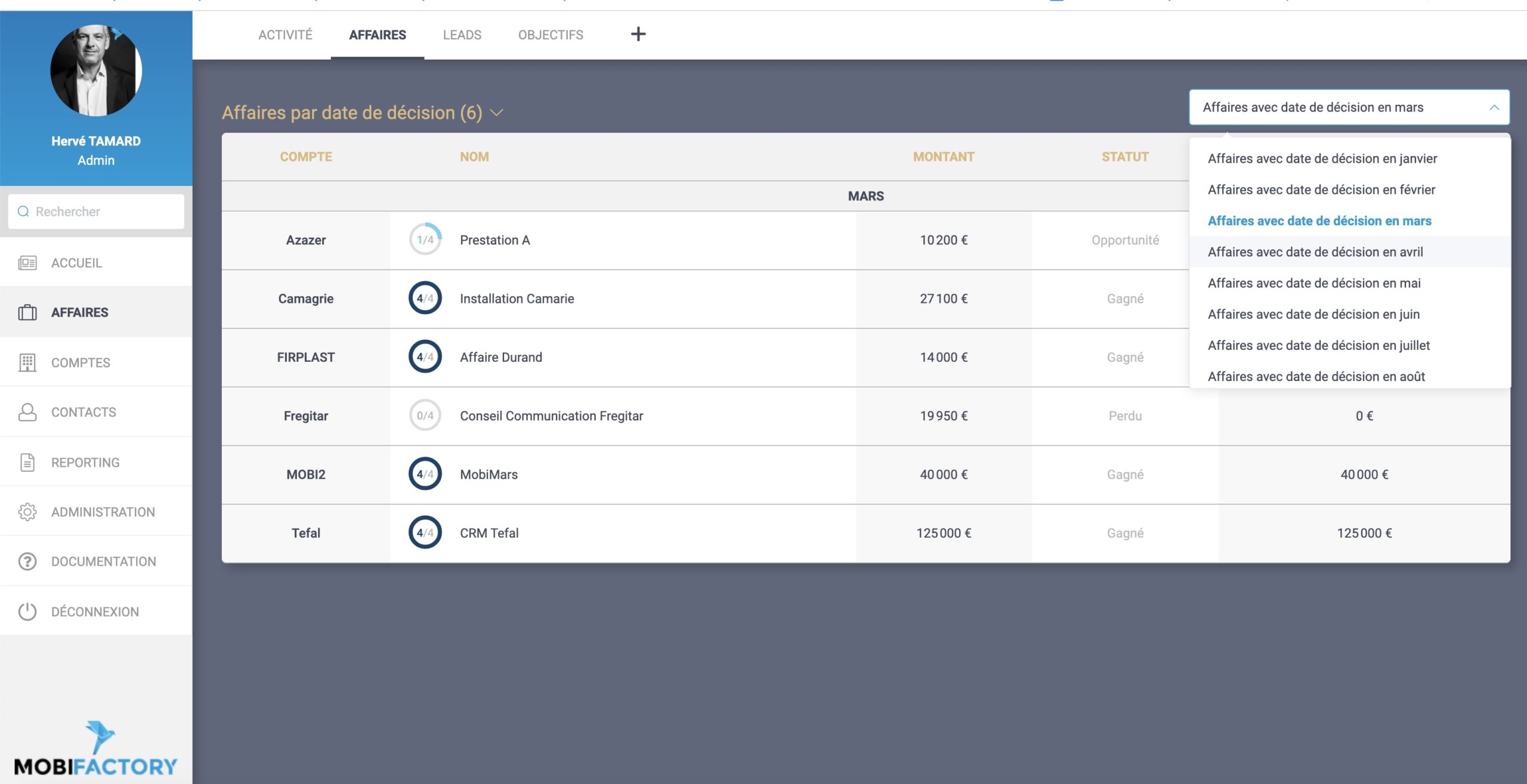This screenshot has width=1527, height=784.
Task: Select Affaires avec date de décision en avril
Action: coord(1315,252)
